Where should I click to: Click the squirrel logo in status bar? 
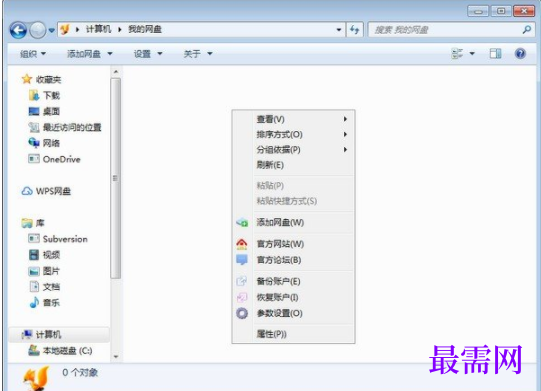pyautogui.click(x=36, y=379)
